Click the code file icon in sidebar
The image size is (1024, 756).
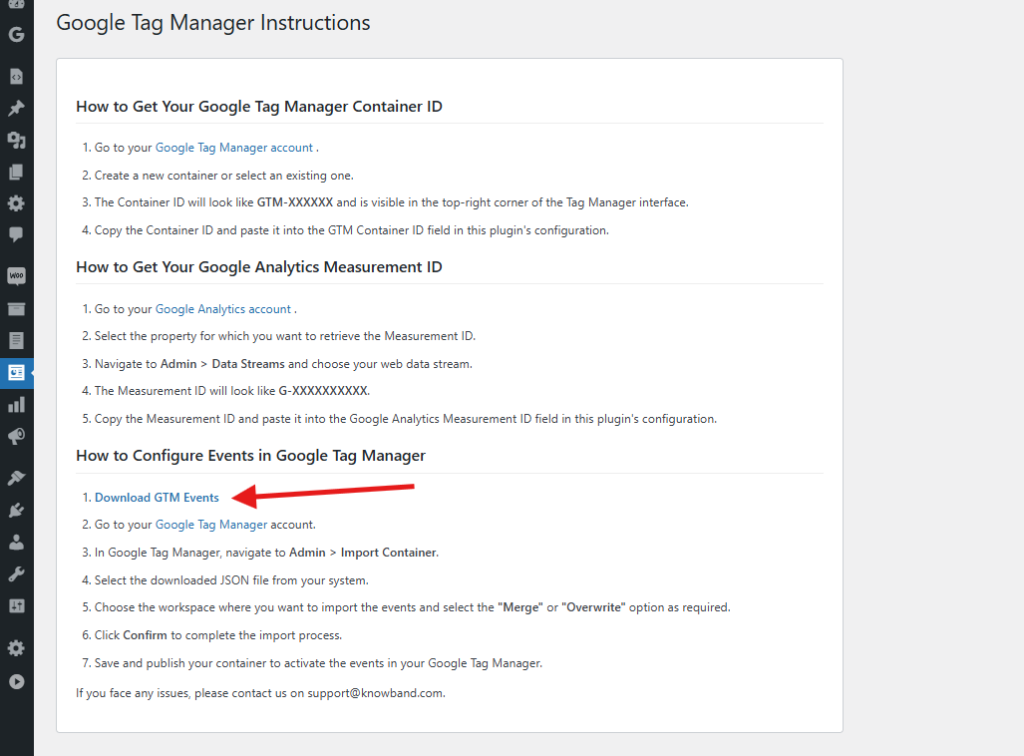pos(16,76)
